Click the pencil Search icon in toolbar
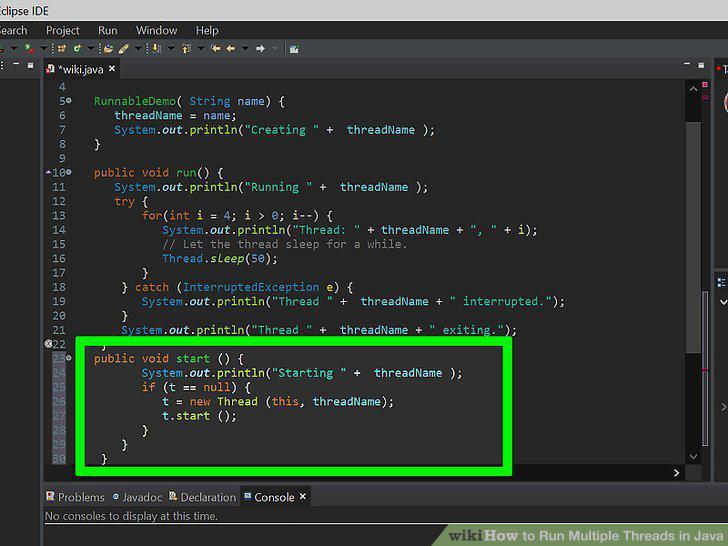 tap(124, 48)
